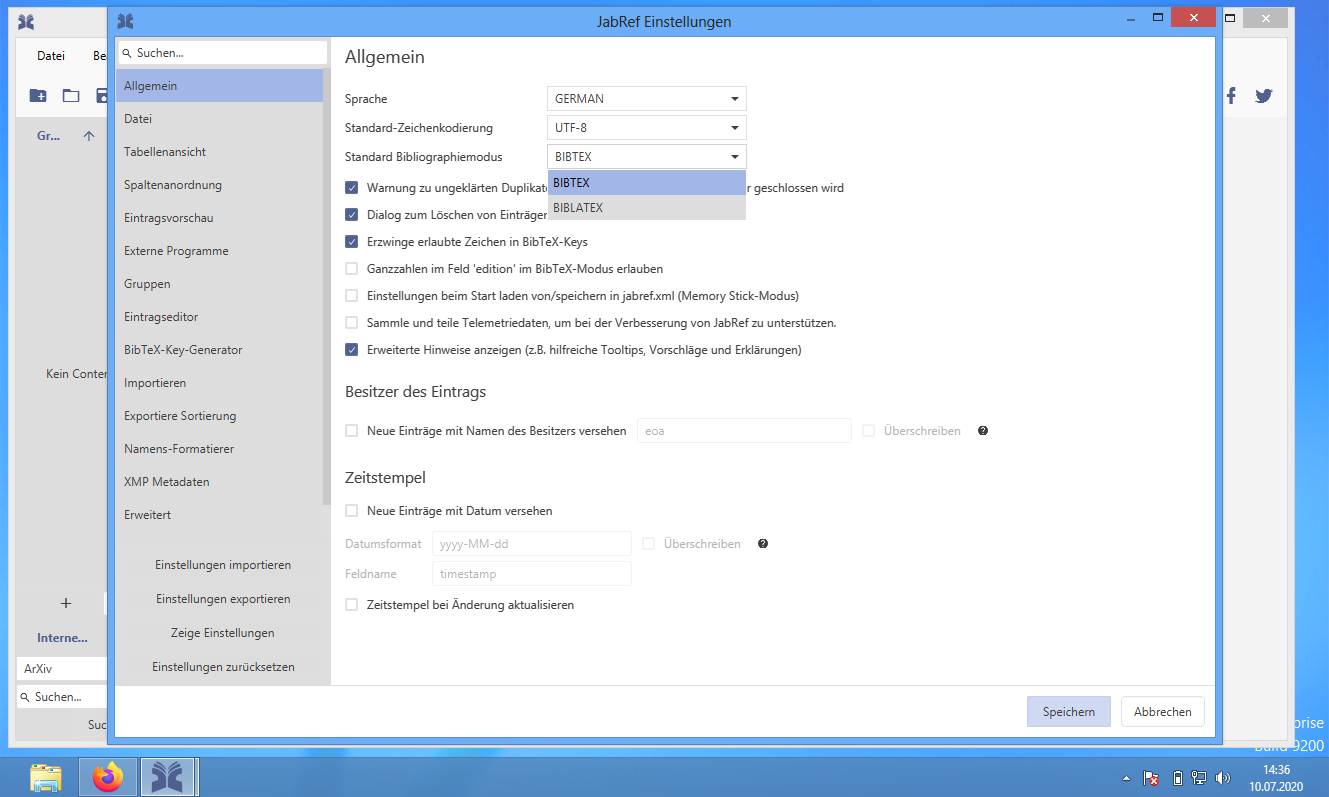Click Einstellungen exportieren button
The width and height of the screenshot is (1329, 797).
click(223, 599)
